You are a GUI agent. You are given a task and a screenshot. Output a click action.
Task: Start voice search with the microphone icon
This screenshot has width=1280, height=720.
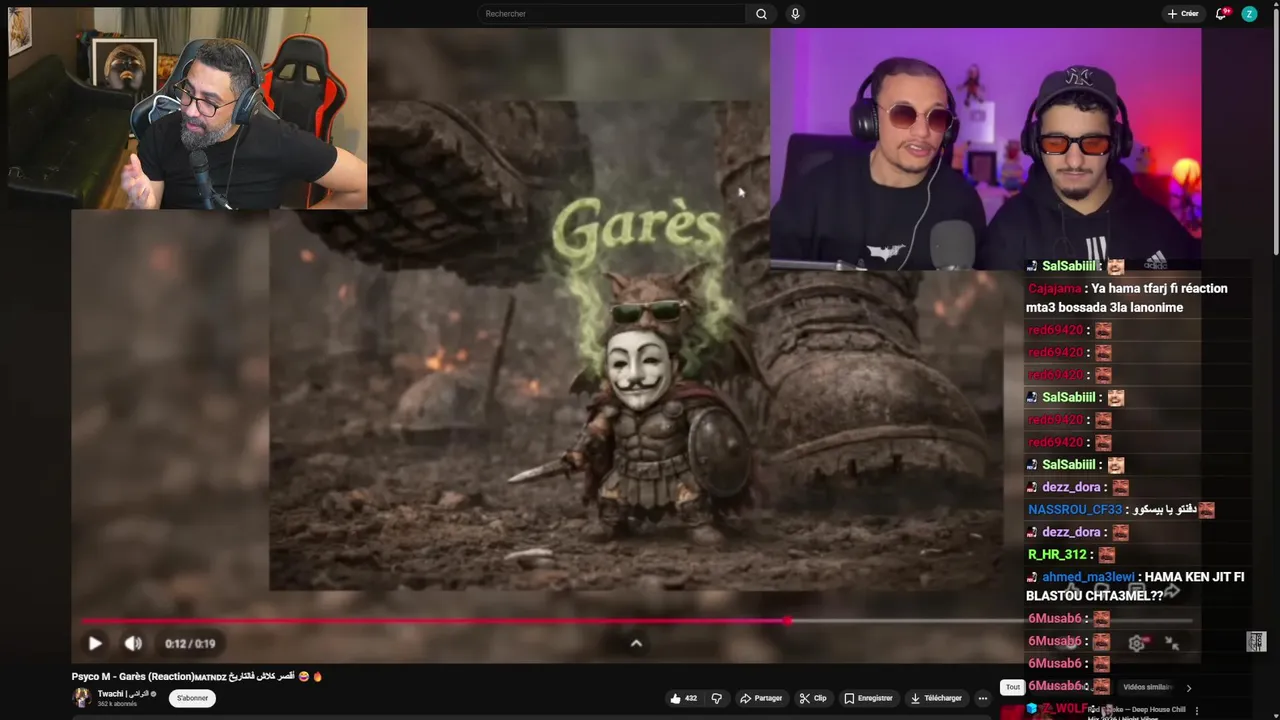(x=795, y=14)
